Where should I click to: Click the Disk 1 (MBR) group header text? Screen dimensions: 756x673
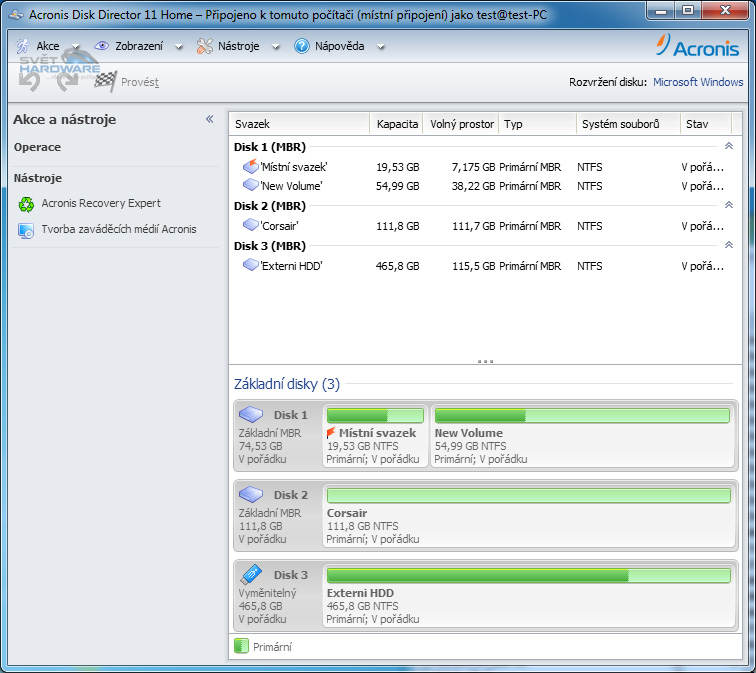point(270,147)
